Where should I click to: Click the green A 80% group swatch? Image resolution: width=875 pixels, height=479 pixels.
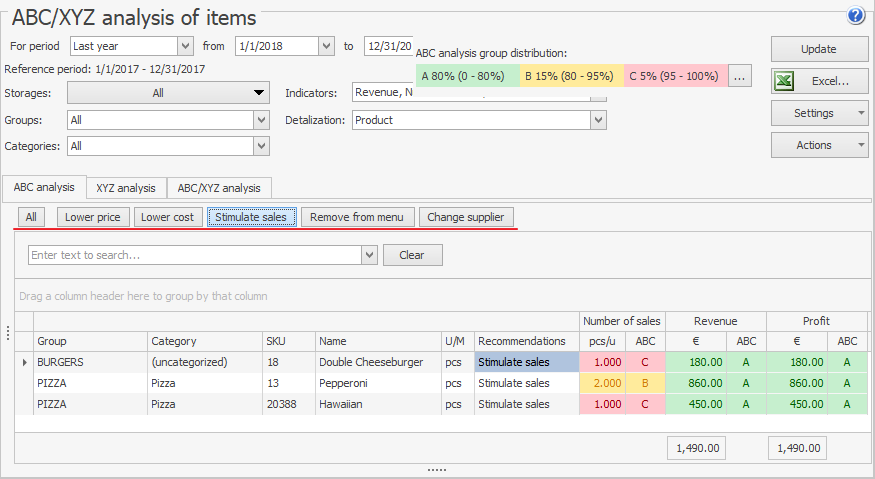(x=467, y=76)
